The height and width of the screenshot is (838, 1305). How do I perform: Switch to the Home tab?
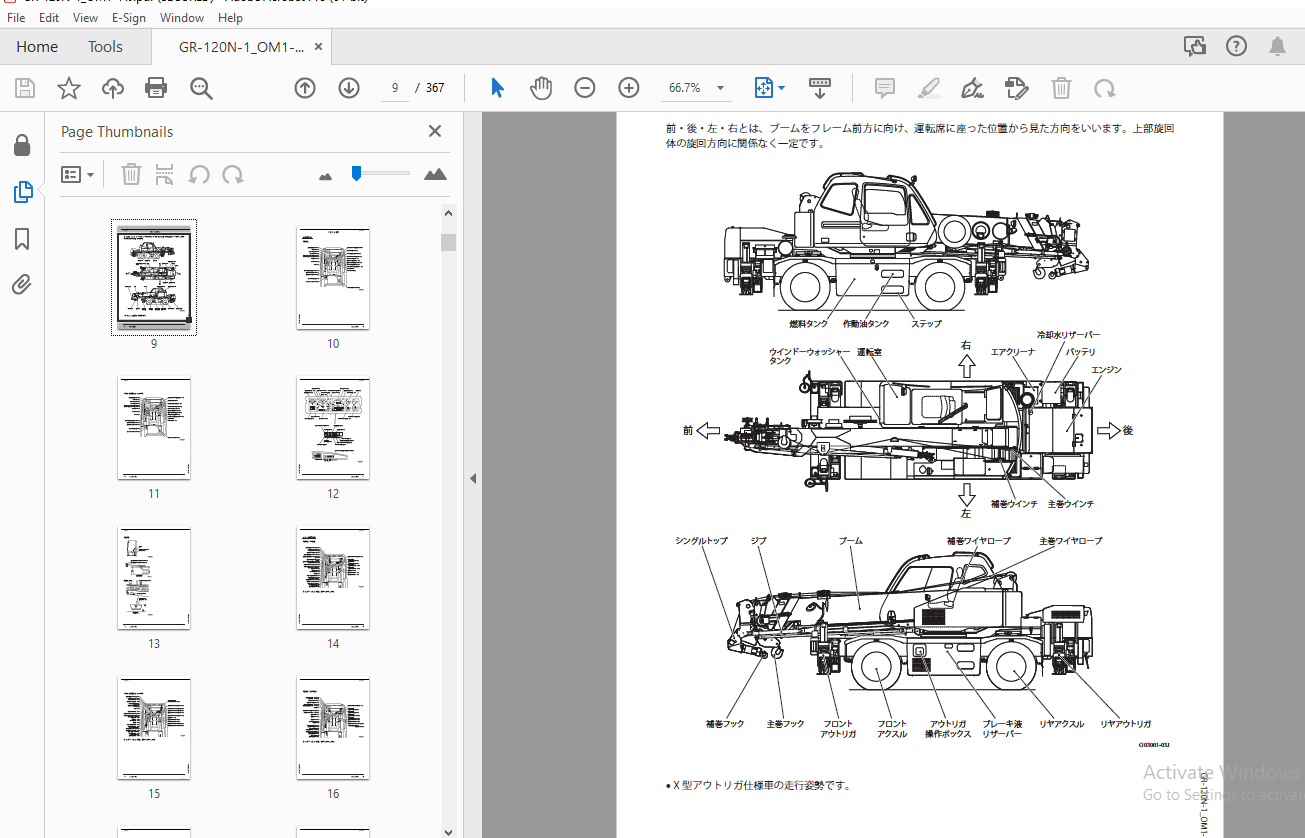click(37, 47)
